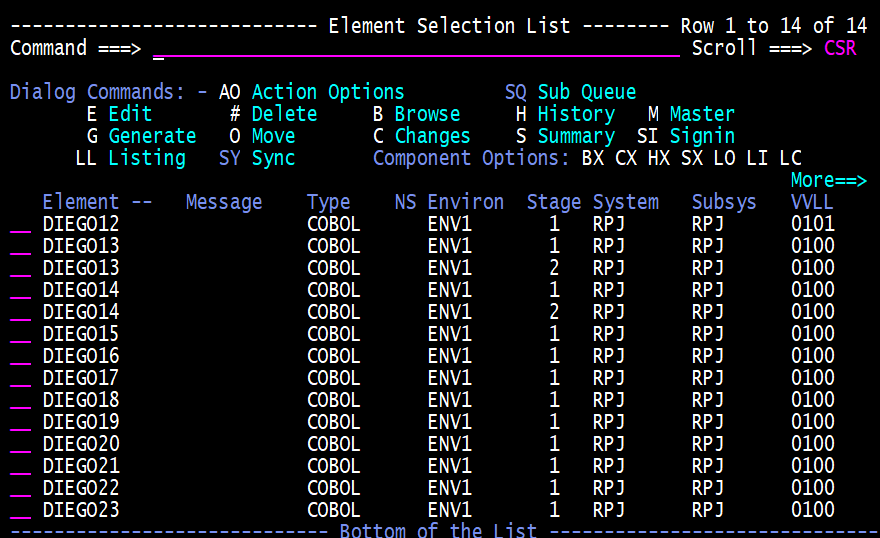Open the History command
The width and height of the screenshot is (880, 538).
pos(575,114)
